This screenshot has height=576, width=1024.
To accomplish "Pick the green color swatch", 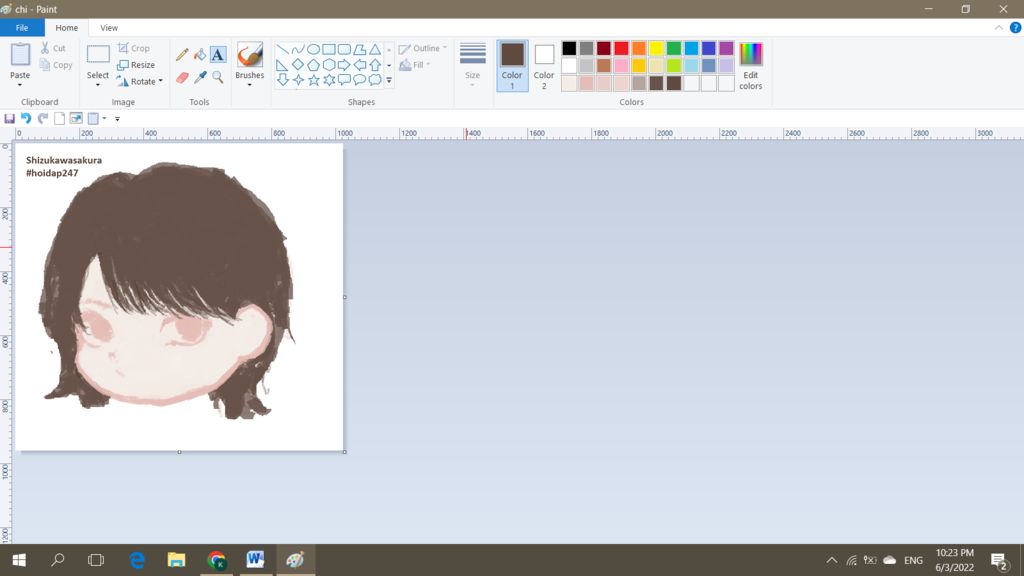I will pyautogui.click(x=674, y=48).
